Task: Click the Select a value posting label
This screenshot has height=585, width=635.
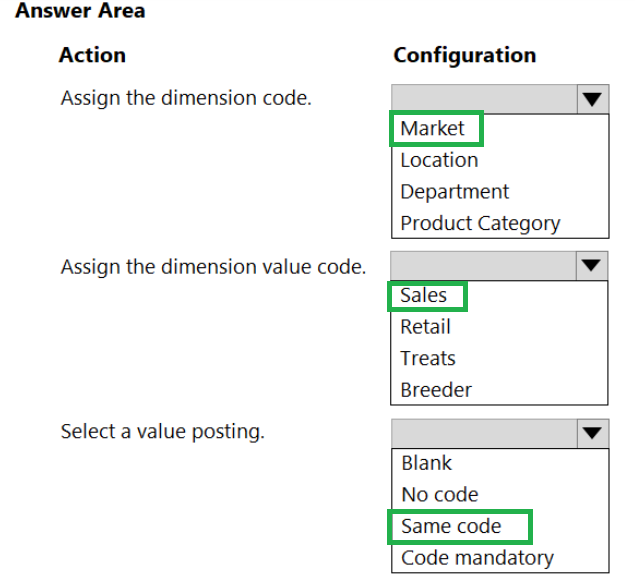Action: click(162, 432)
